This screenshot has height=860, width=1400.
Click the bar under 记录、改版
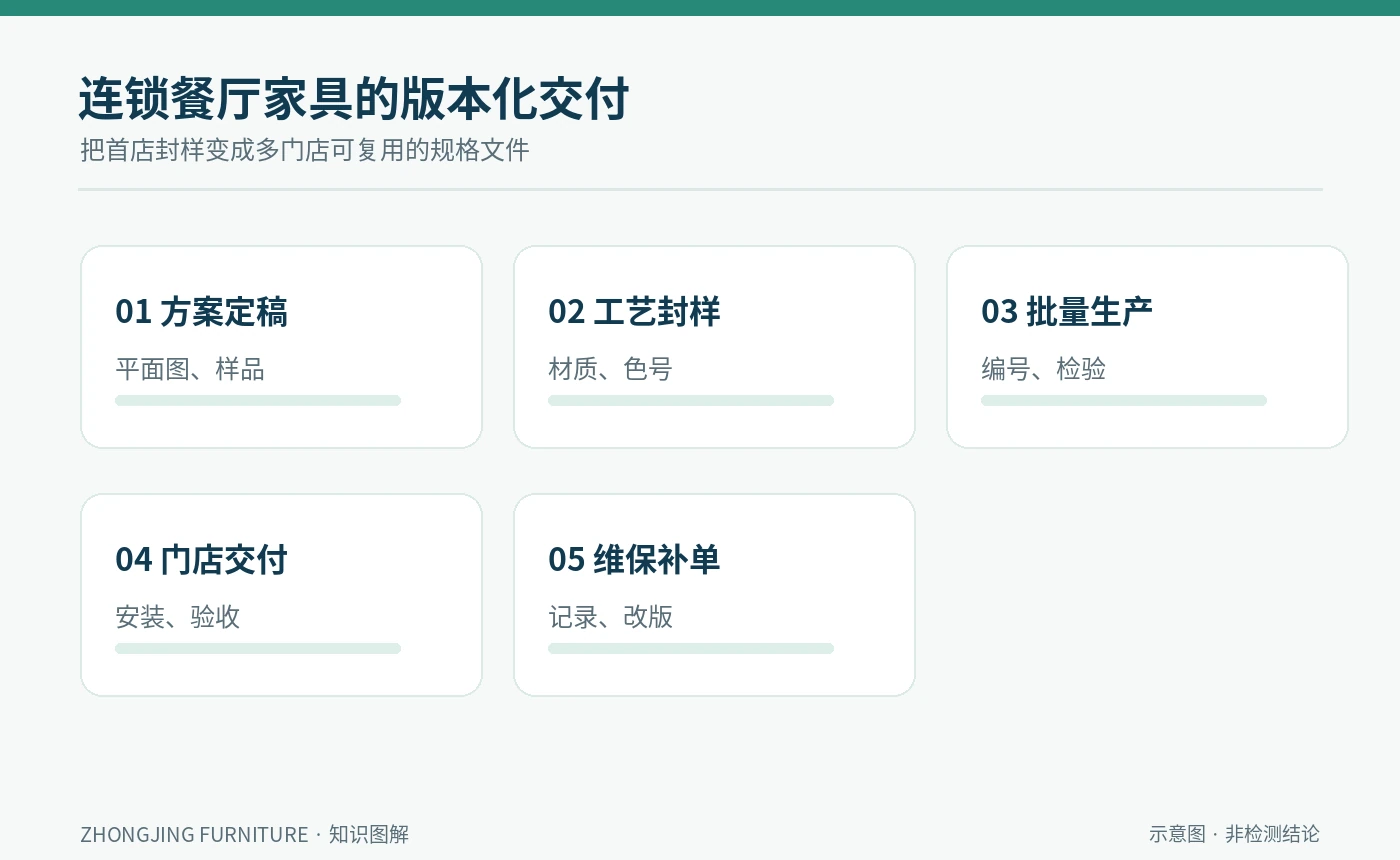point(691,648)
